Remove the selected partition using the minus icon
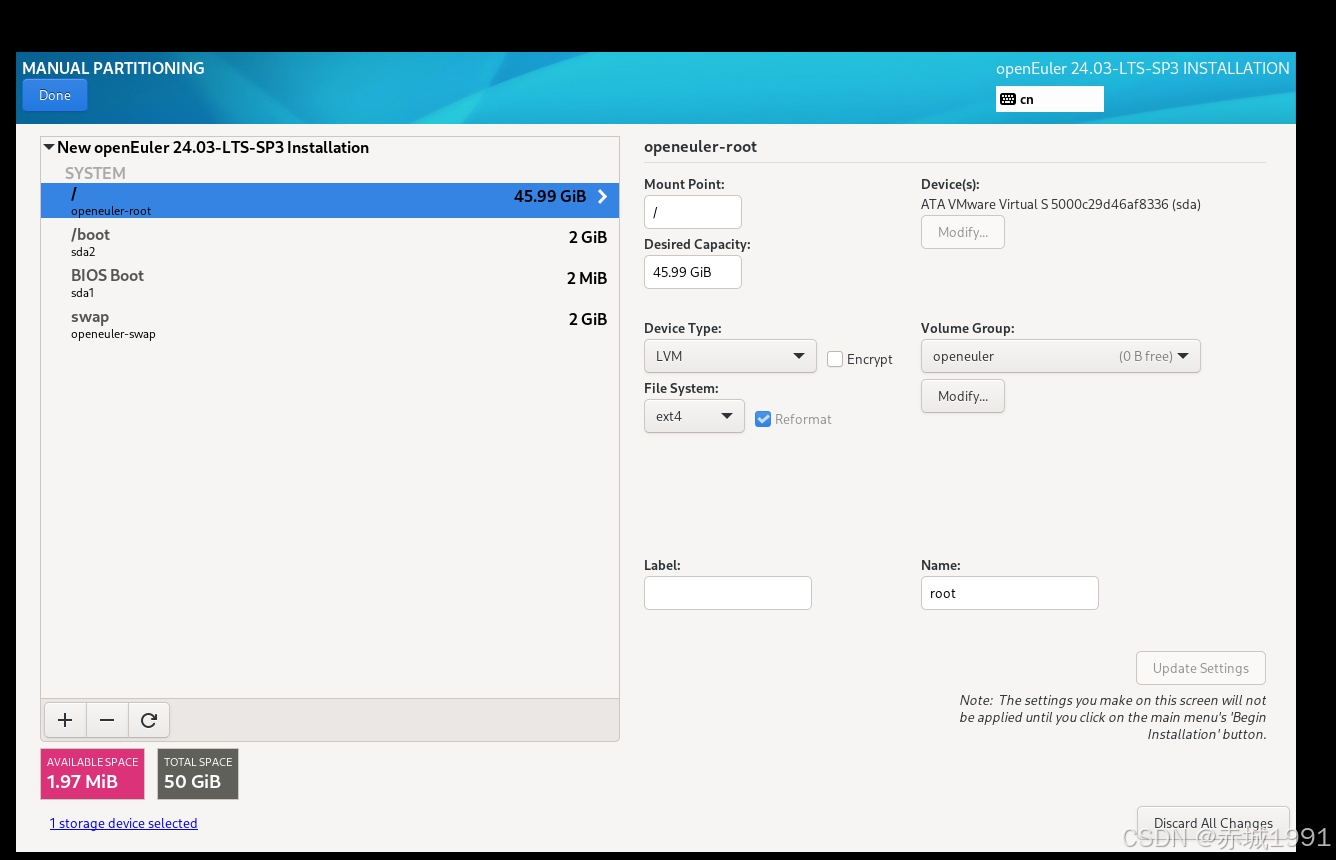 106,719
